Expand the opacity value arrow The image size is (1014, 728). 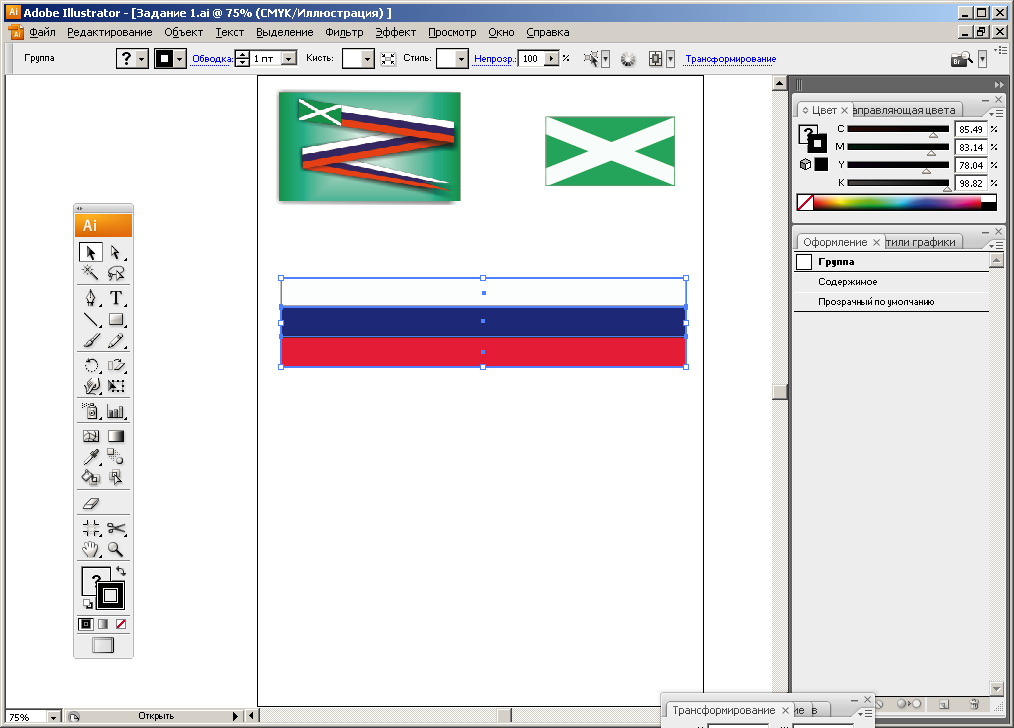coord(552,59)
